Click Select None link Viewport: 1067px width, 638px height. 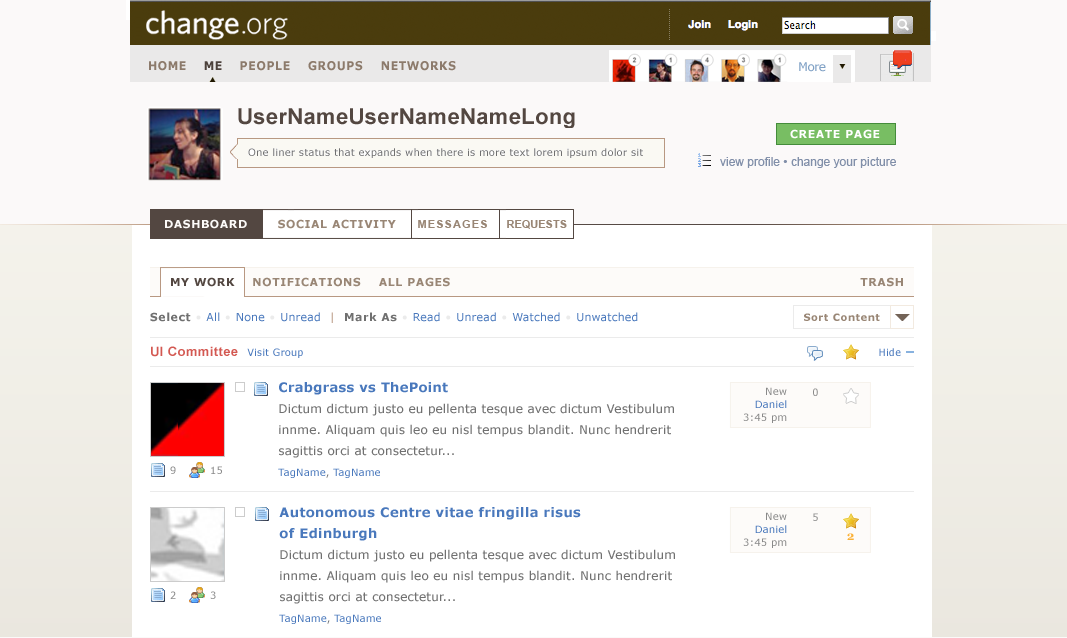250,317
